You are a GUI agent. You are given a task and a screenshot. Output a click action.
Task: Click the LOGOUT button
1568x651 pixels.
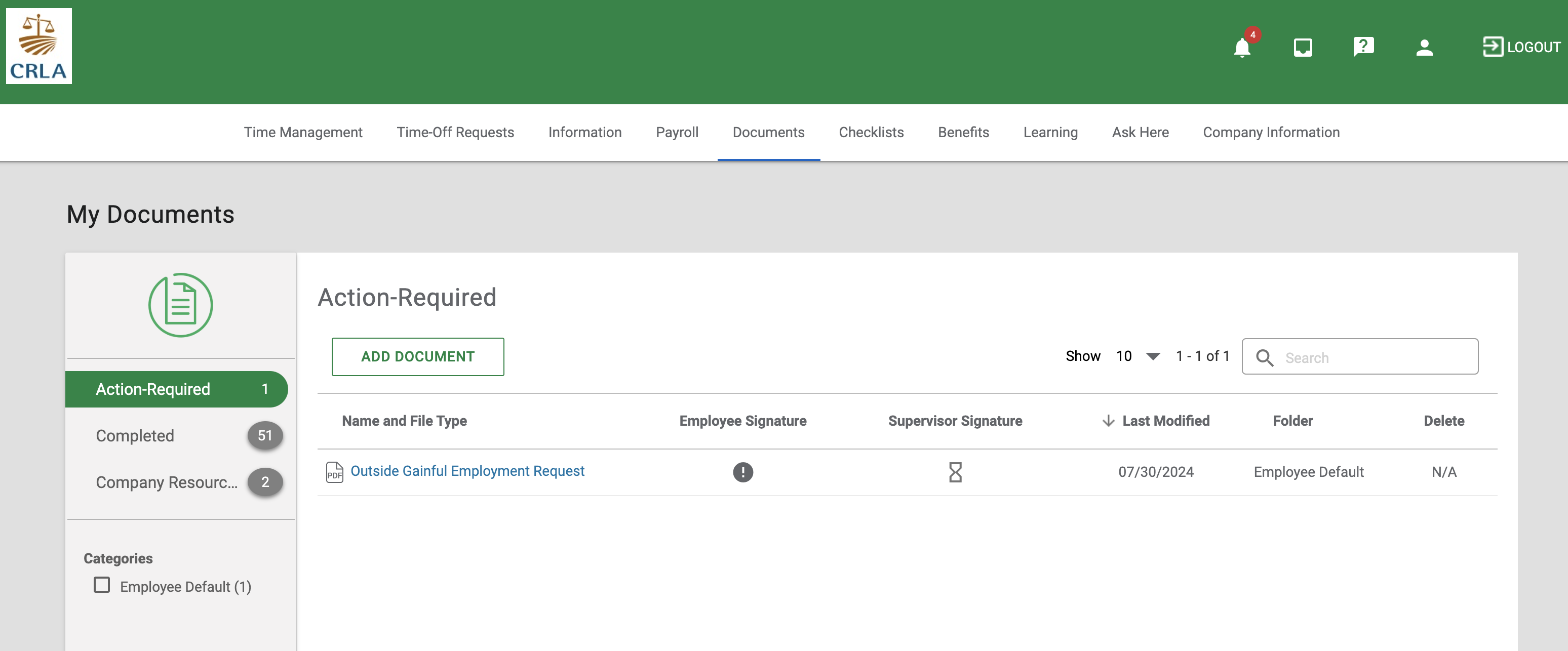tap(1521, 47)
